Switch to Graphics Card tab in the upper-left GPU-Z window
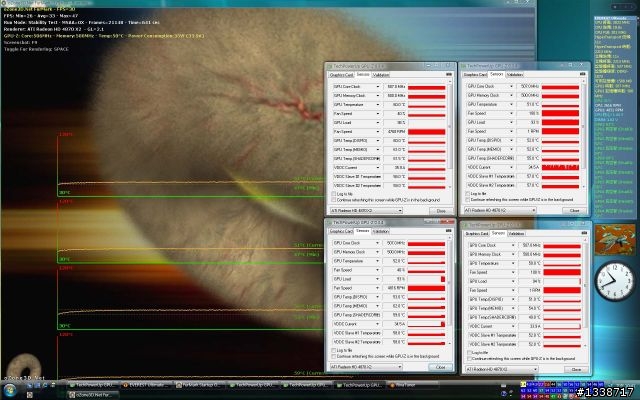Viewport: 640px width, 400px height. (341, 75)
